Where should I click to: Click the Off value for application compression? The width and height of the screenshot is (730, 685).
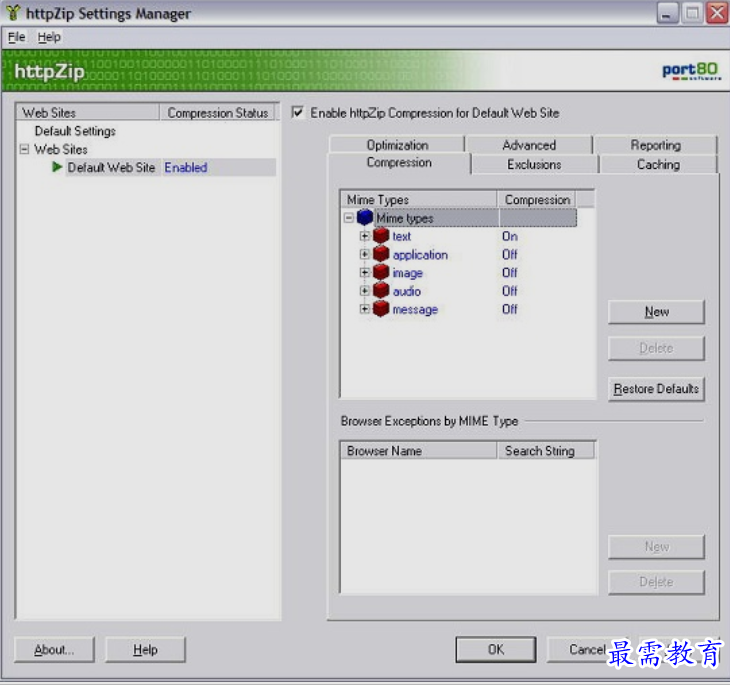click(509, 254)
